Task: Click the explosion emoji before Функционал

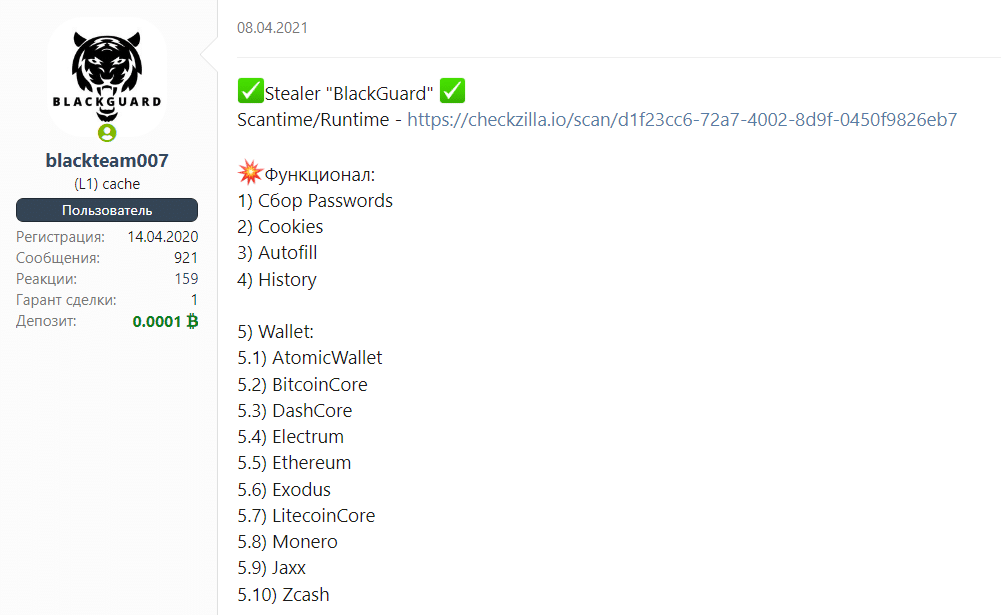Action: [x=250, y=172]
